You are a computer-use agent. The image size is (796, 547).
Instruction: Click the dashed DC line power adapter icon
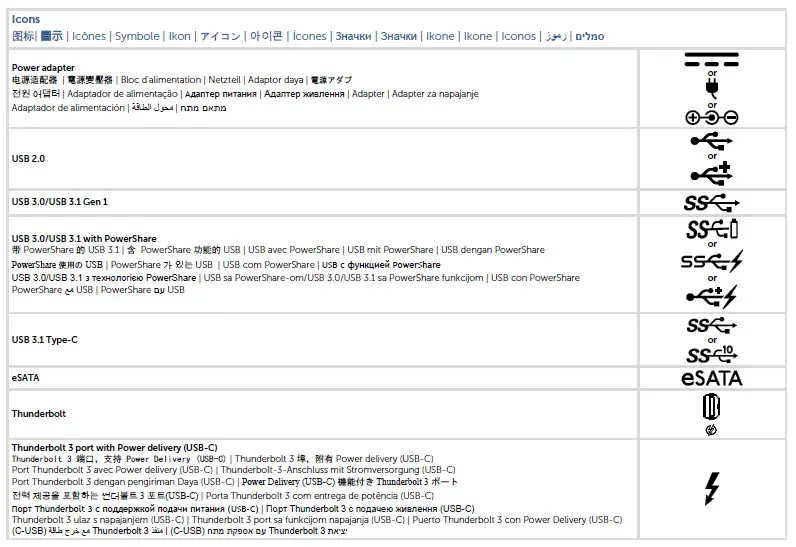click(711, 59)
